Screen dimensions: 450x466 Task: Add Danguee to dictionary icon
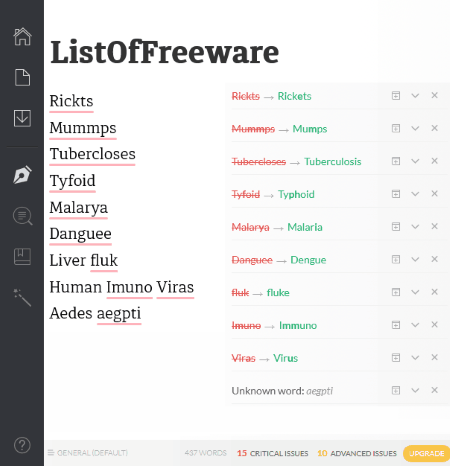pyautogui.click(x=396, y=259)
